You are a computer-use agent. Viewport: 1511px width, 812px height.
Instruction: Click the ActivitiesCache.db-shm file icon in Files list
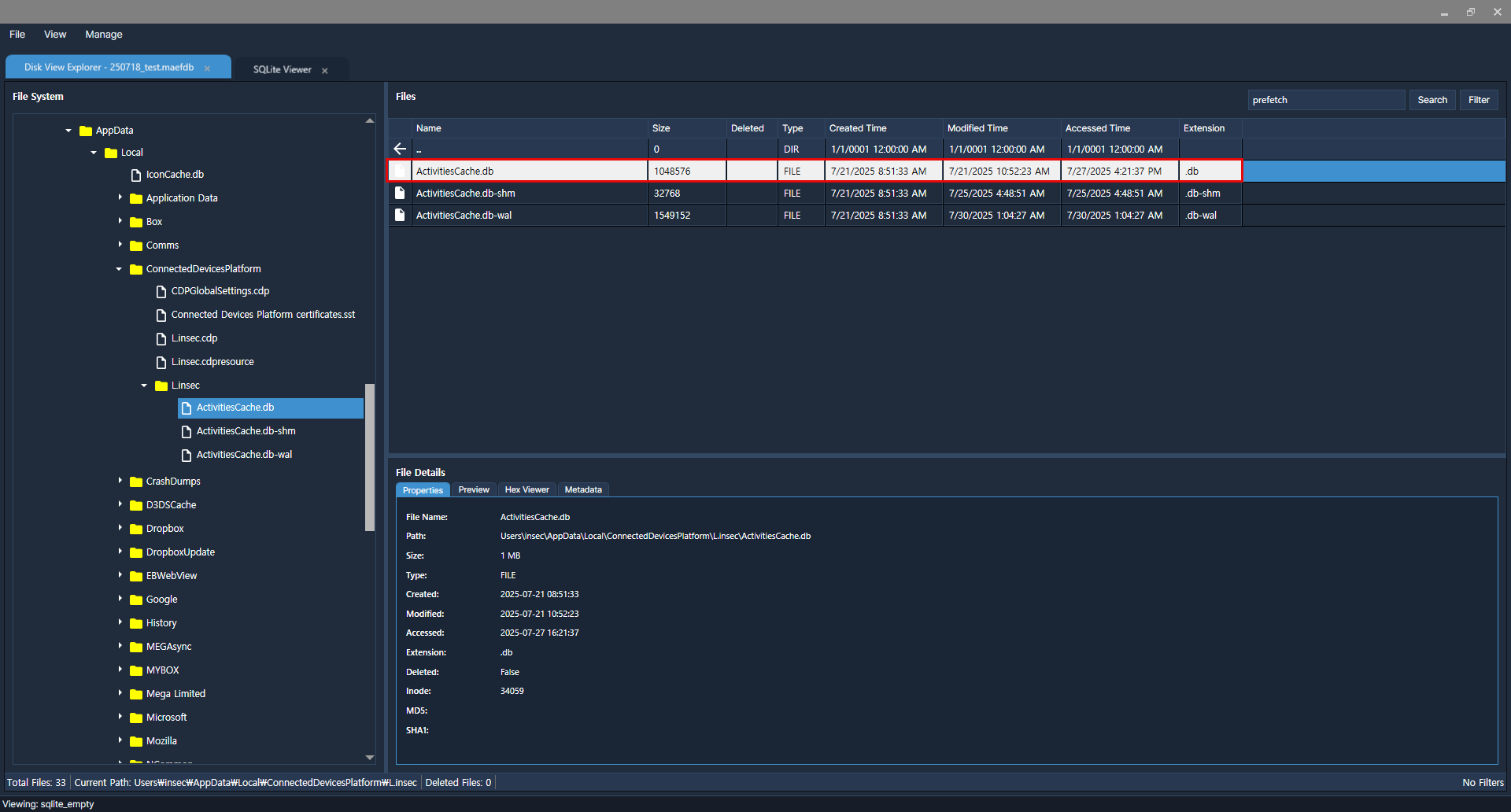click(400, 193)
